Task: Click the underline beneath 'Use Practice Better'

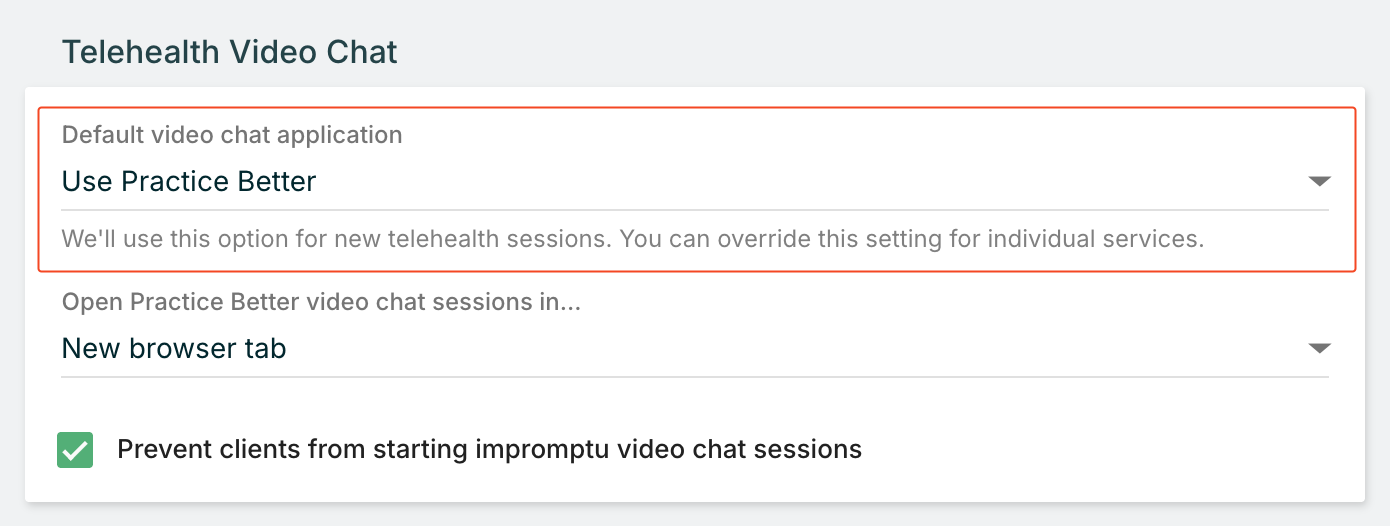Action: click(695, 210)
